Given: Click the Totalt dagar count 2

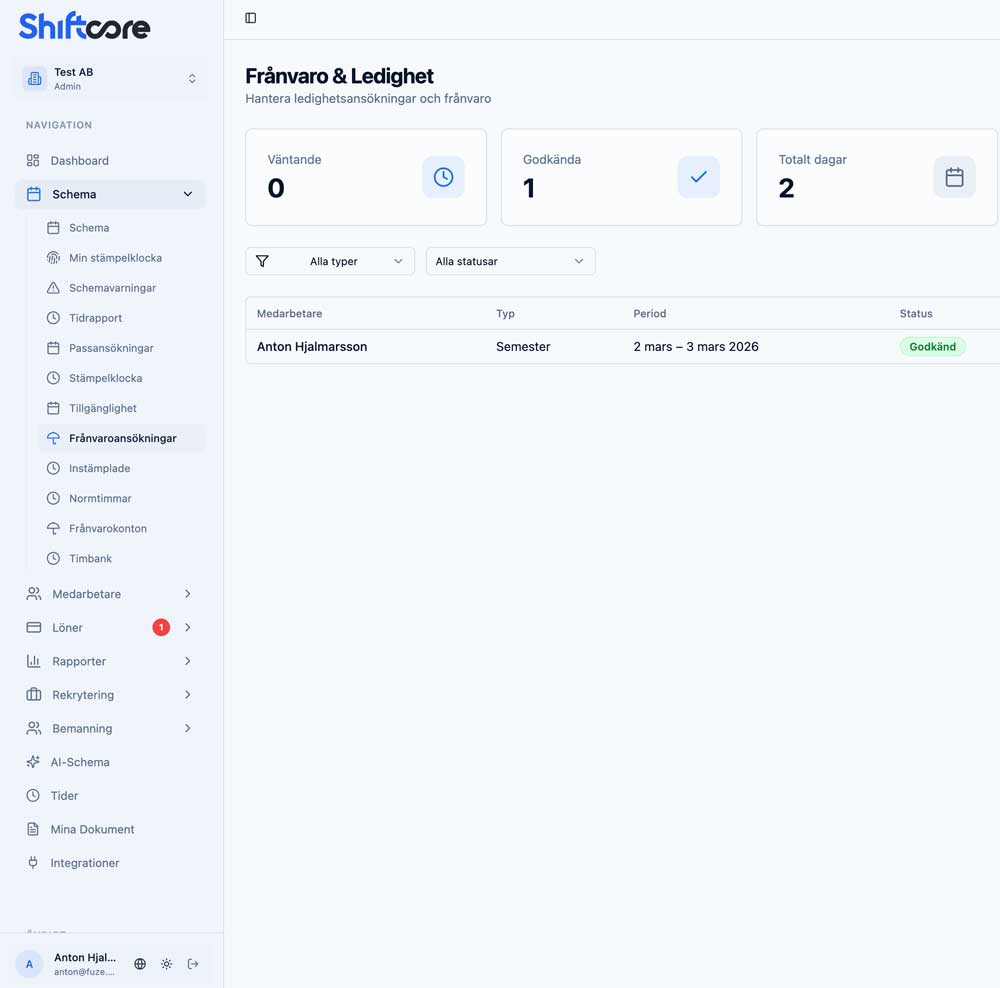Looking at the screenshot, I should coord(786,188).
